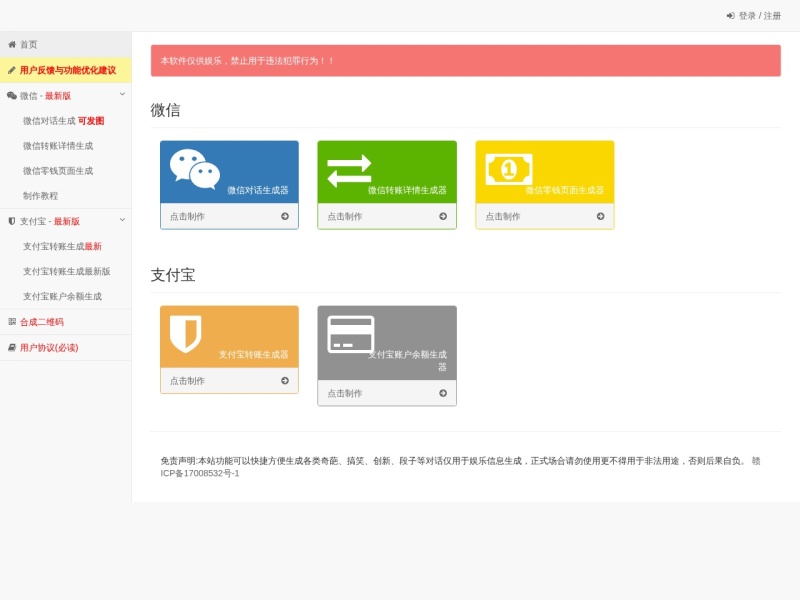Click the home icon beside 首页
Viewport: 800px width, 600px height.
(12, 44)
